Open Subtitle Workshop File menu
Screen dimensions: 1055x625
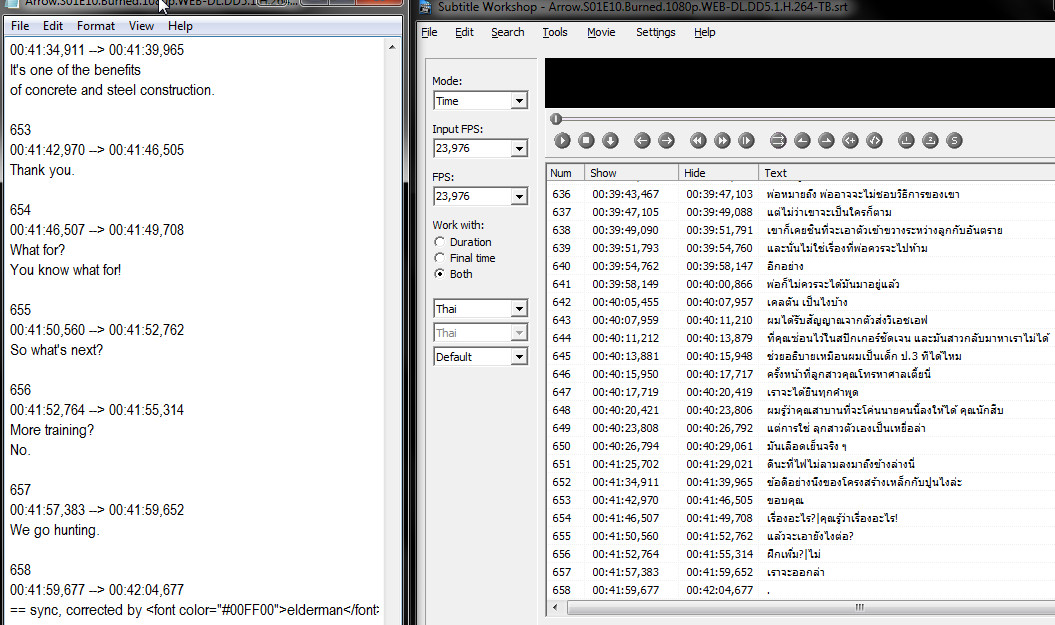[x=429, y=32]
